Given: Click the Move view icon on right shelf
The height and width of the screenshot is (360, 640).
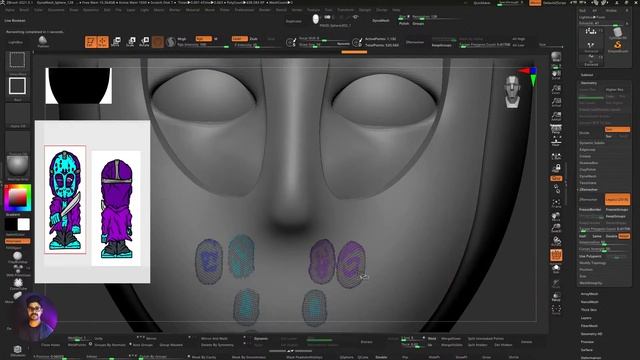Looking at the screenshot, I should 556,216.
